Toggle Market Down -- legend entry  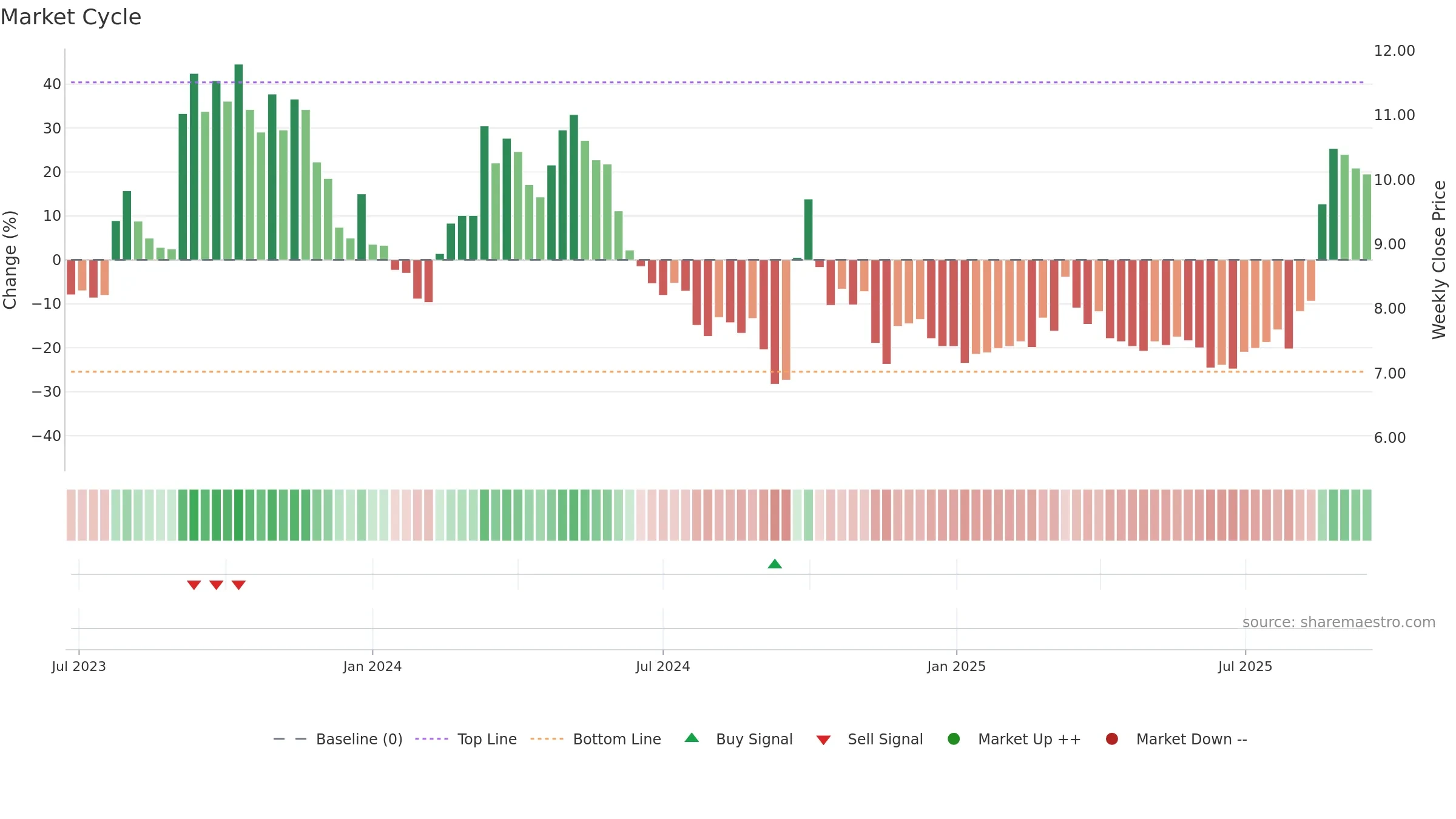coord(1176,739)
